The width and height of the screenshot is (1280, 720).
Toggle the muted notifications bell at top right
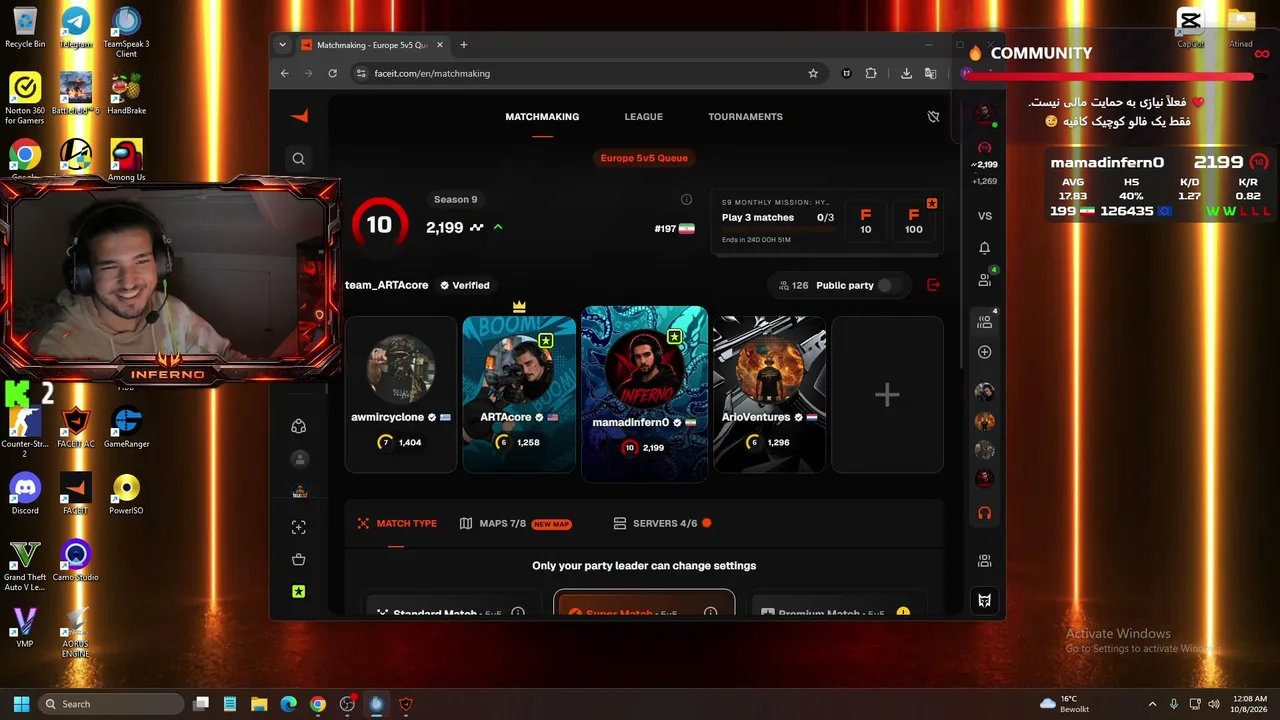click(933, 117)
